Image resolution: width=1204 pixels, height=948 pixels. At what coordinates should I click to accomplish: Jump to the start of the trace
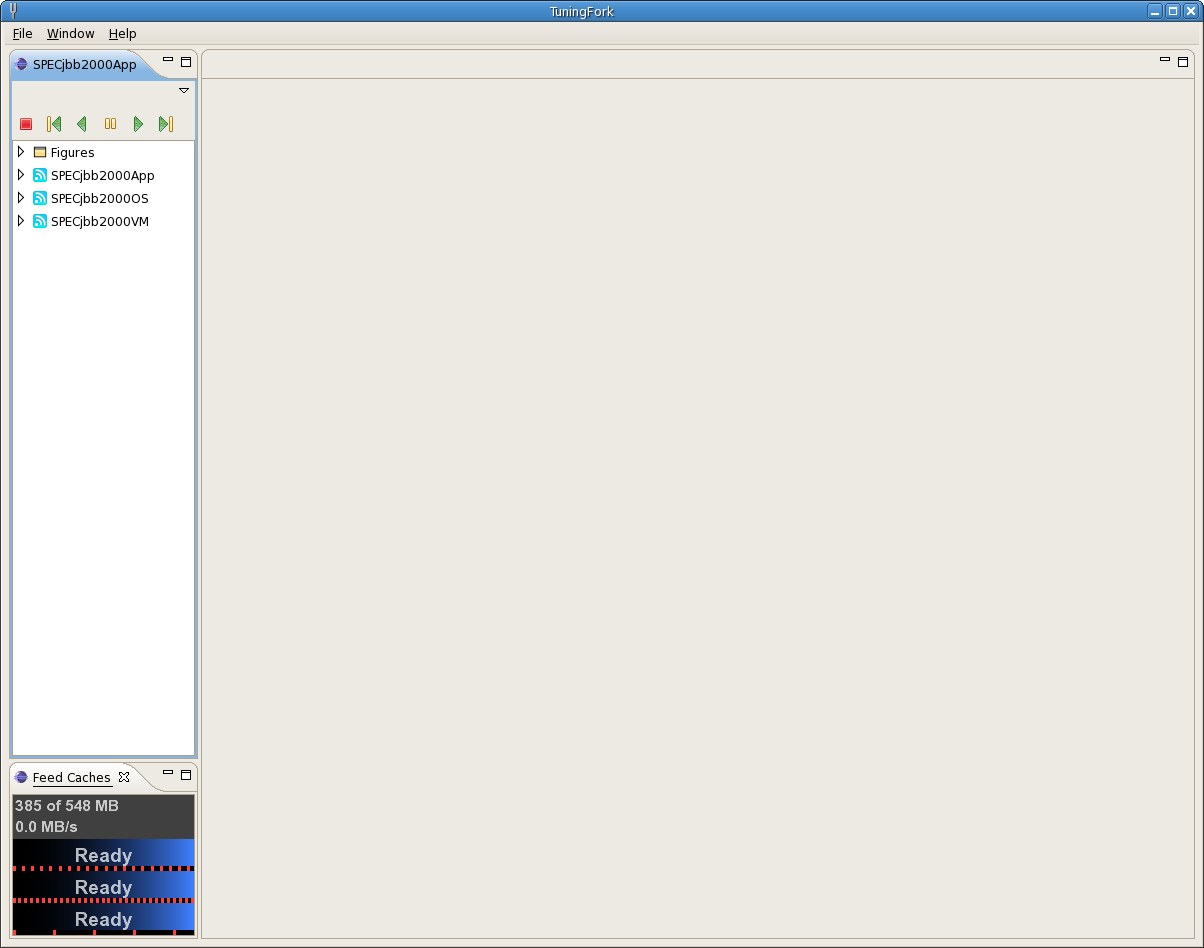(x=54, y=124)
